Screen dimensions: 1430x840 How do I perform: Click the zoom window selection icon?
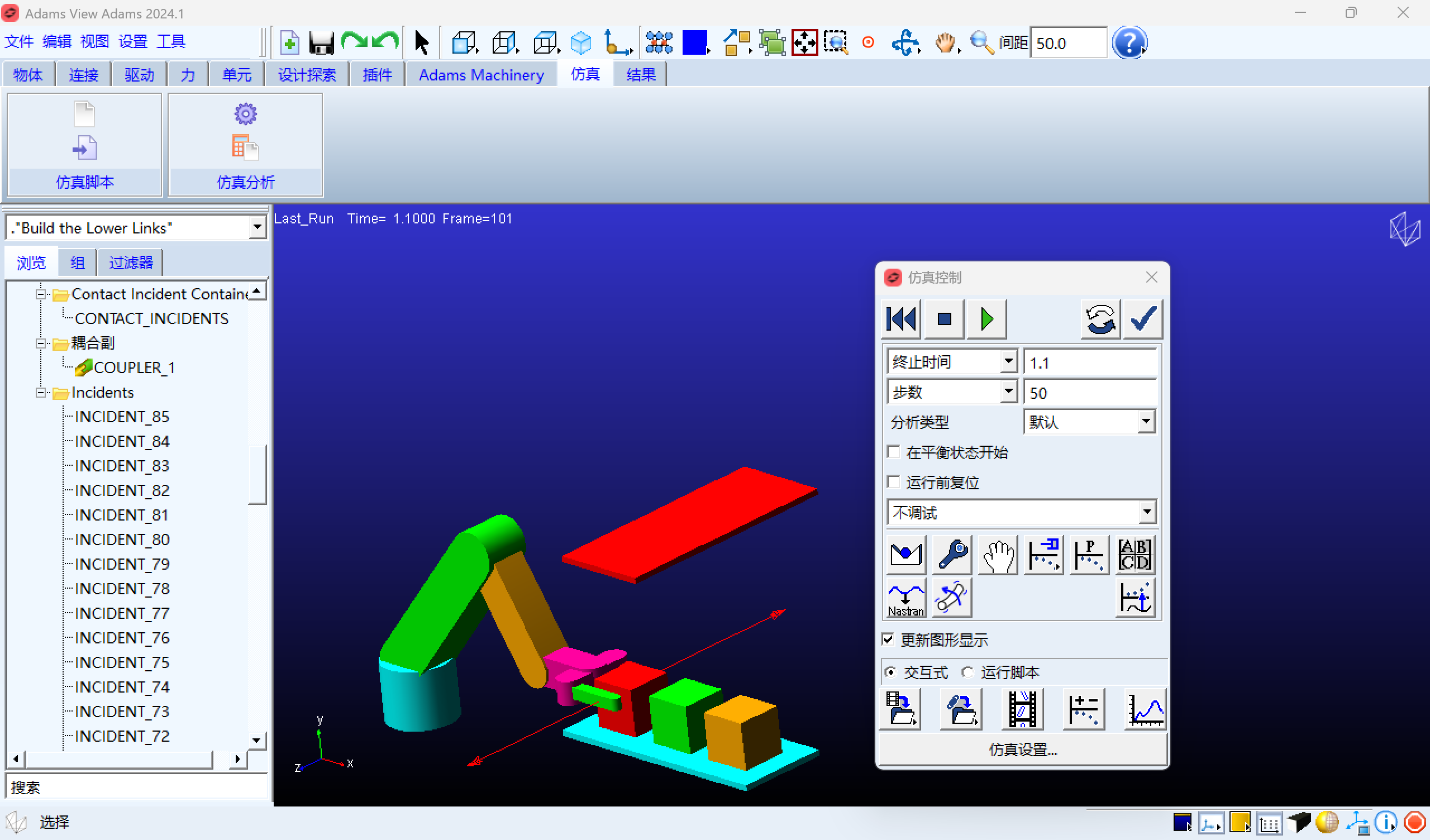[x=836, y=42]
